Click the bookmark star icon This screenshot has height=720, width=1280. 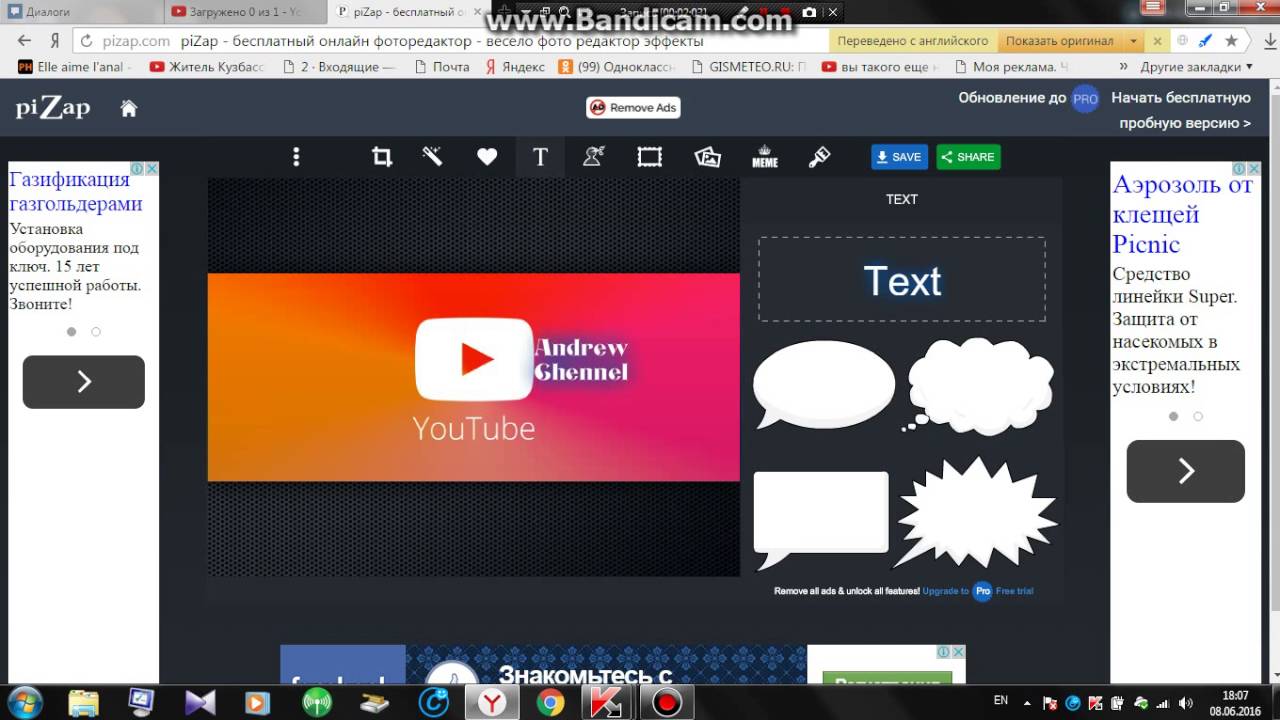pyautogui.click(x=1231, y=41)
